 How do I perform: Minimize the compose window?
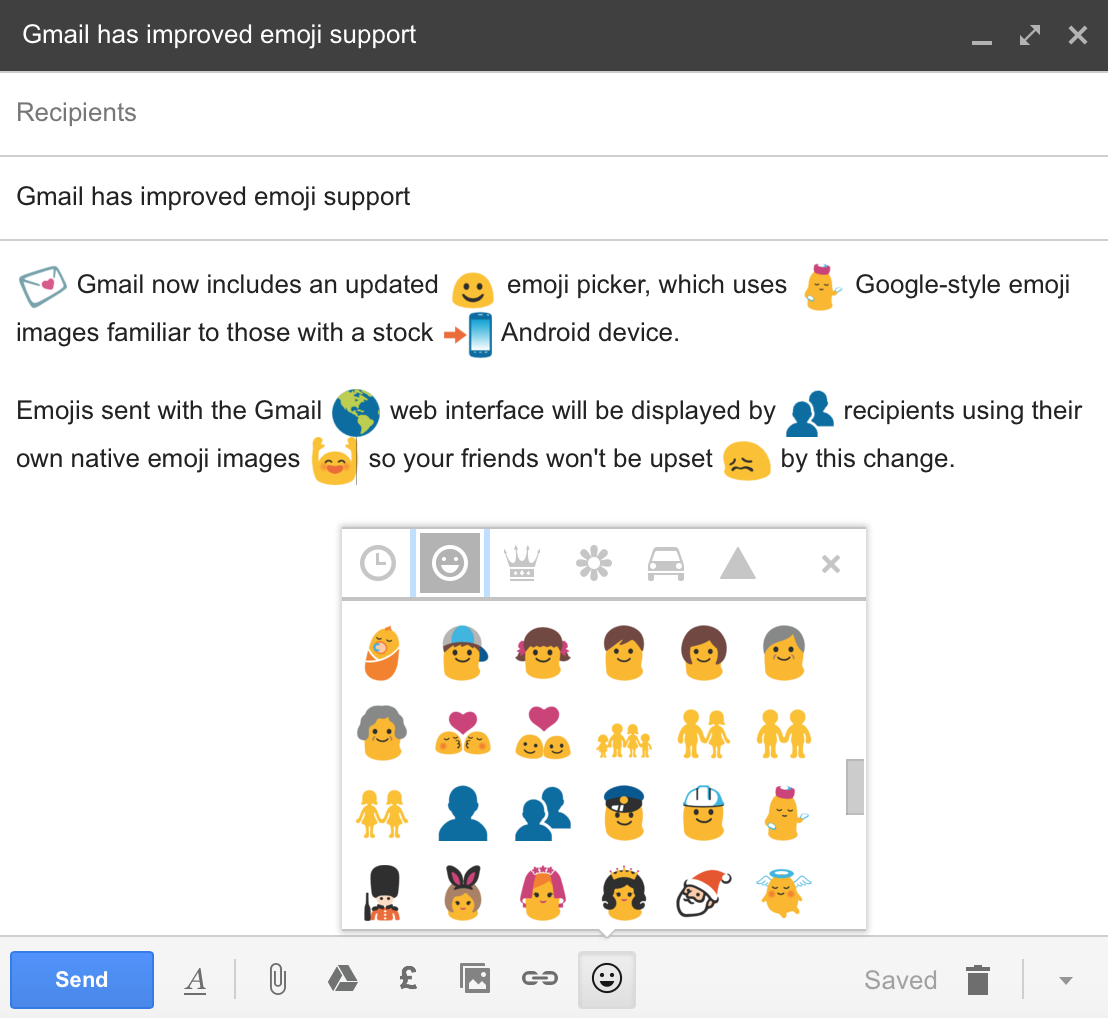(x=982, y=42)
